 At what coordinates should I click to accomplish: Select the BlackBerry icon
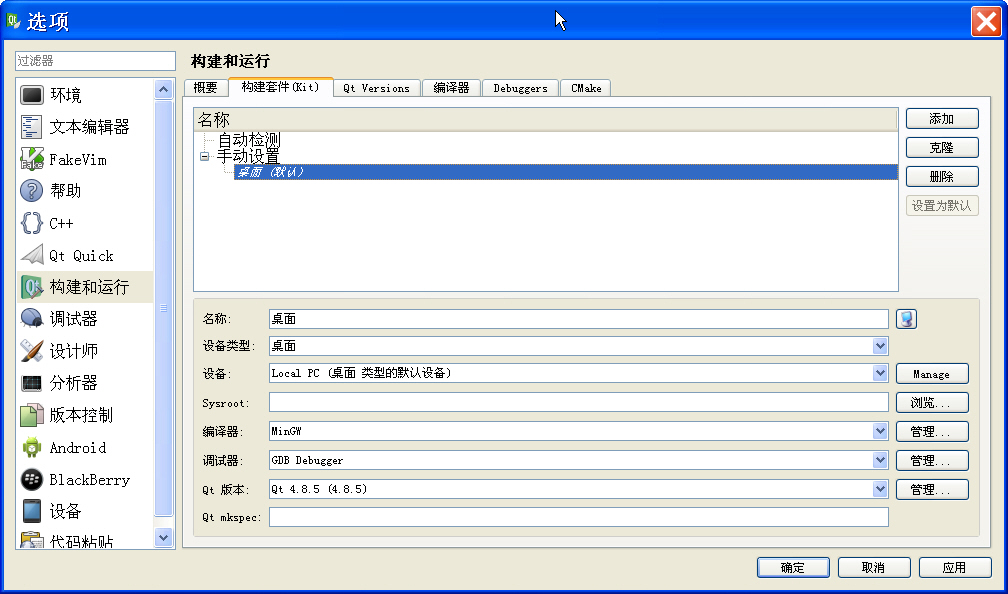tap(32, 480)
